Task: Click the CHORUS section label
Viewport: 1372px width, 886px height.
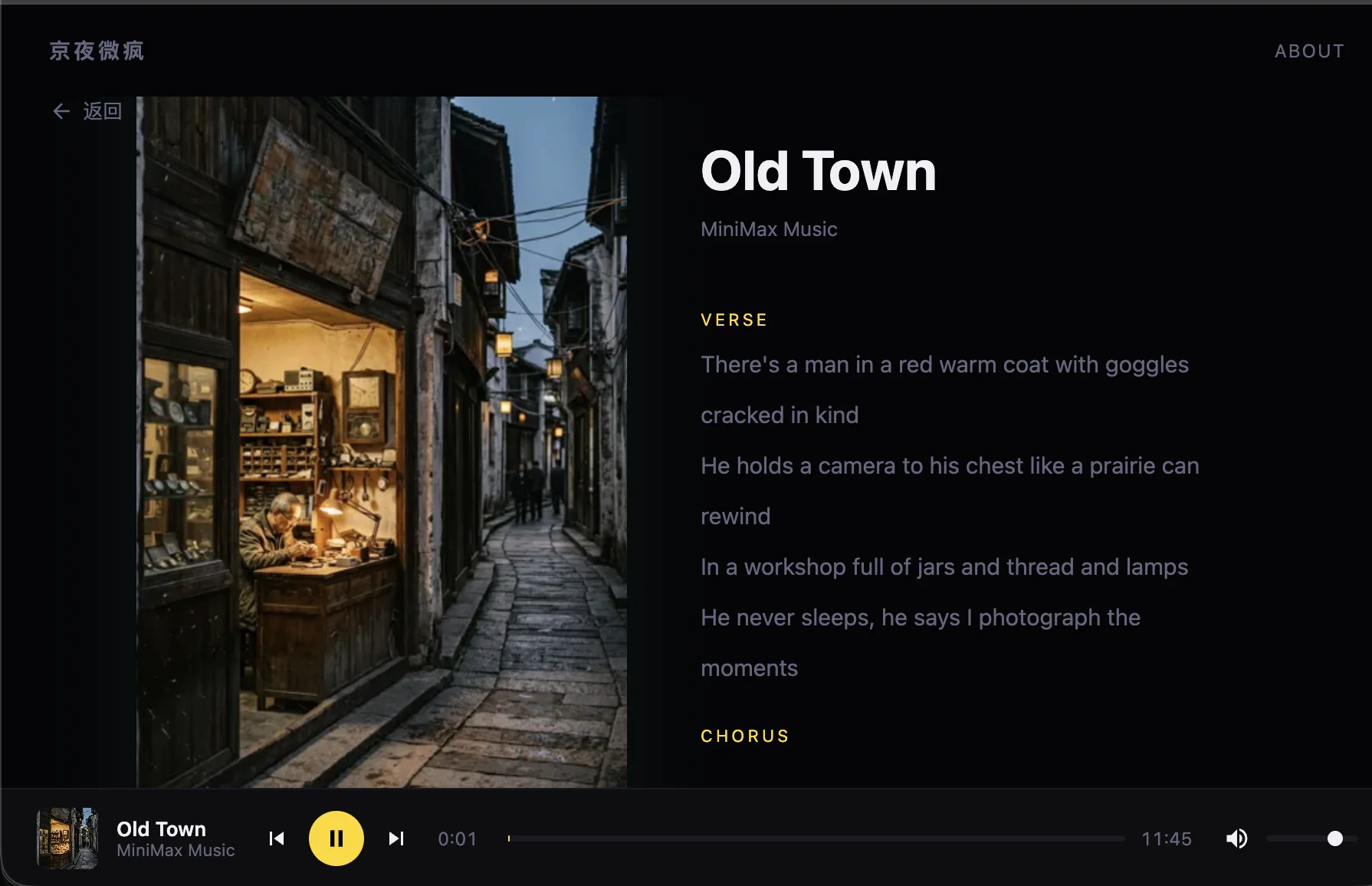Action: [744, 737]
